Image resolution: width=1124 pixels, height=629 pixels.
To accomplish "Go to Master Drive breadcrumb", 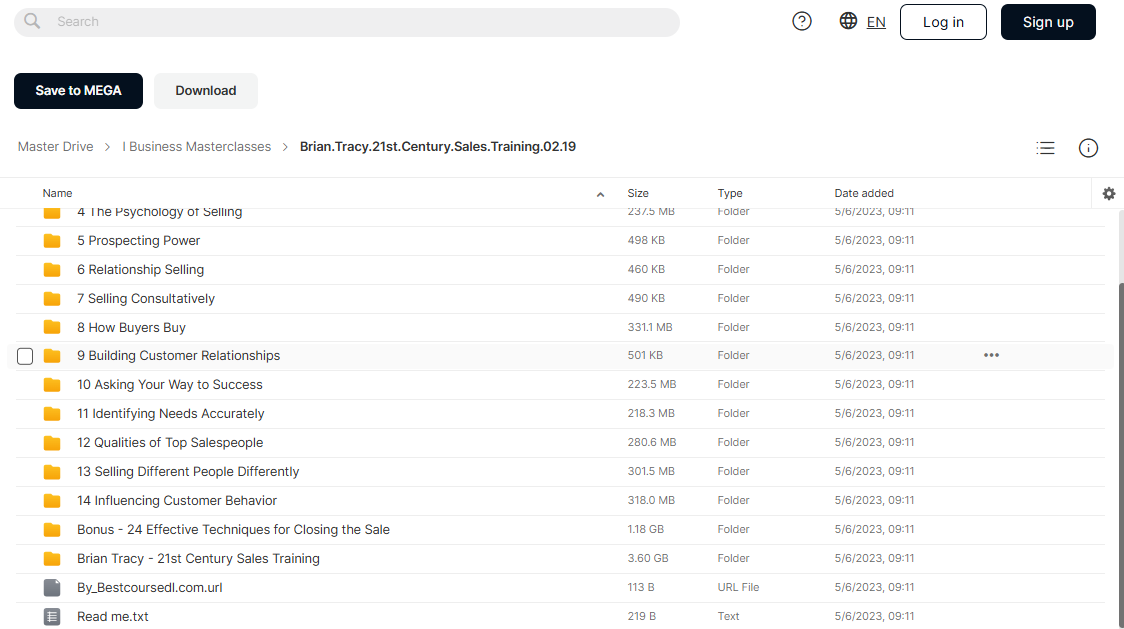I will click(55, 146).
